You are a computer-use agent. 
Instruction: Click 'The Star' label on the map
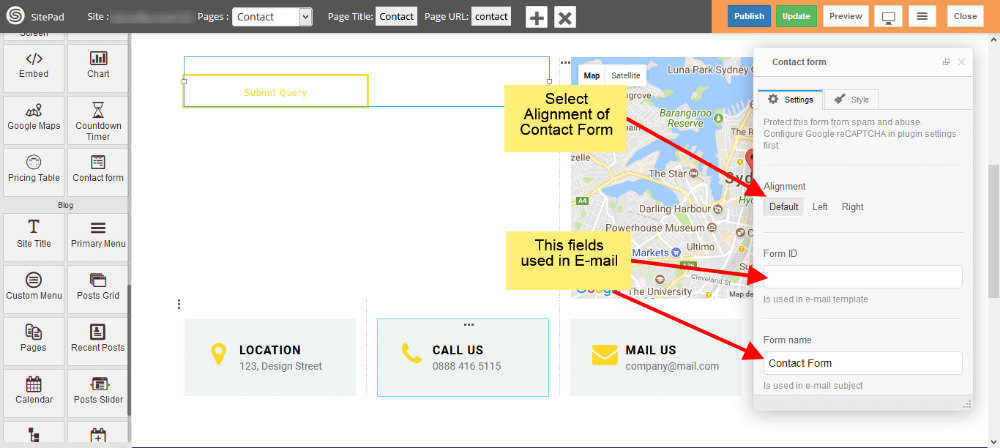(666, 174)
